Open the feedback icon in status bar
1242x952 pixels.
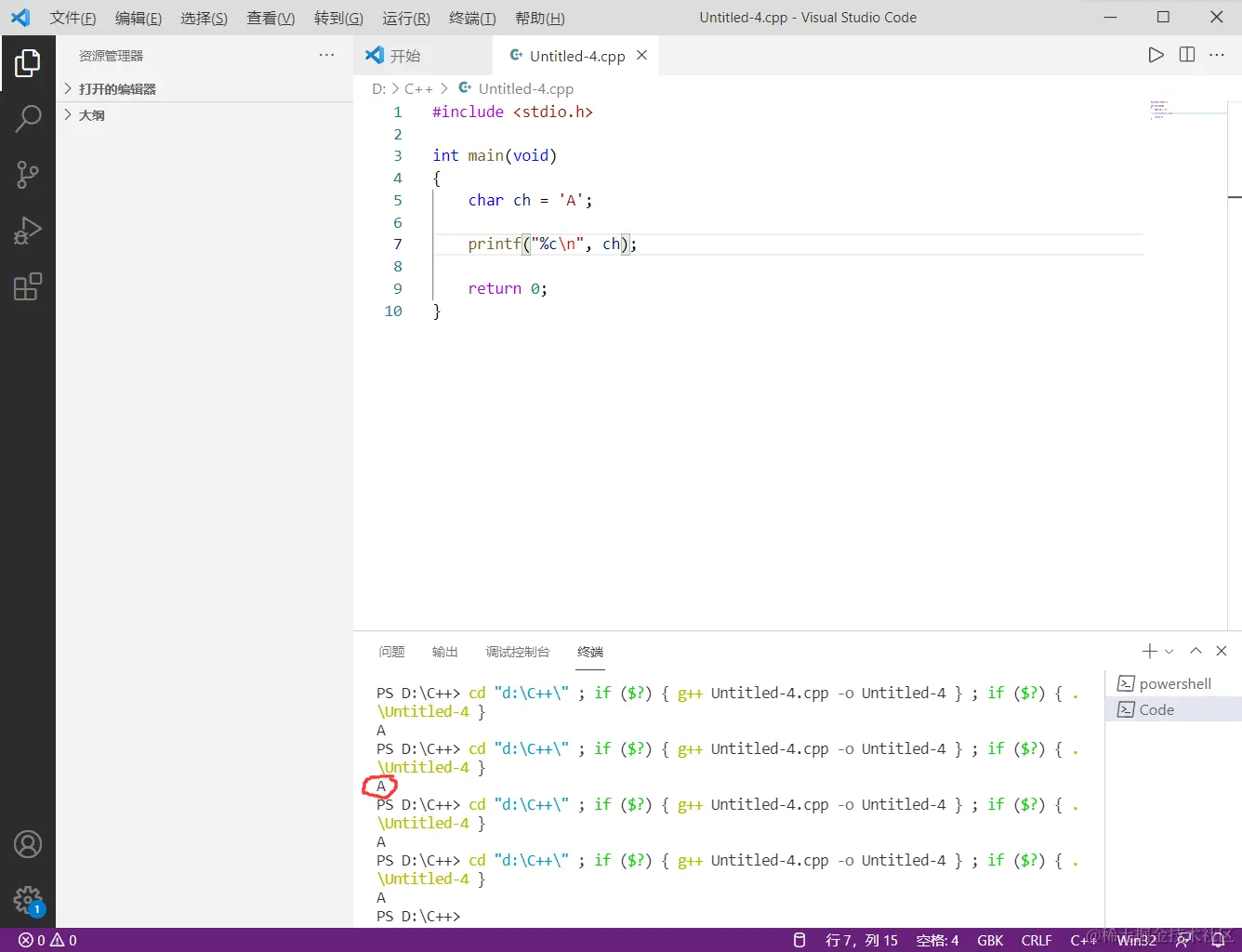coord(1183,940)
